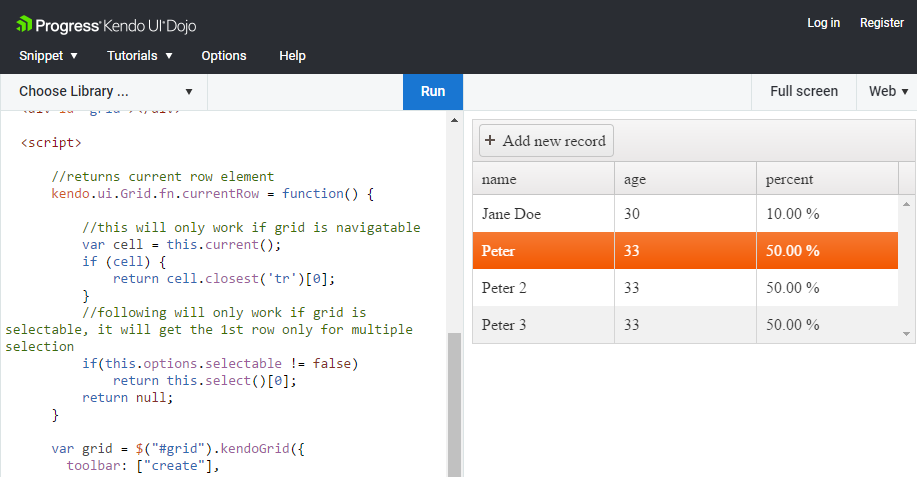This screenshot has width=917, height=477.
Task: Open the Choose Library dropdown
Action: tap(105, 91)
